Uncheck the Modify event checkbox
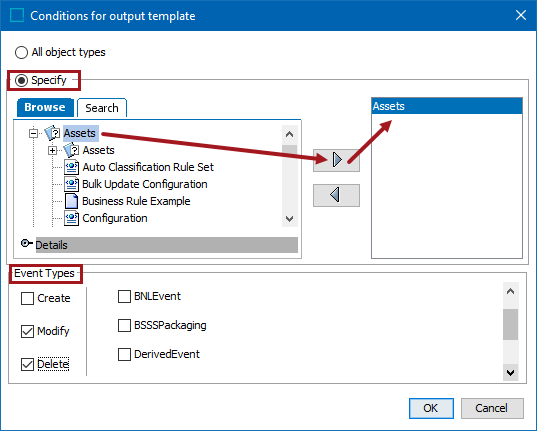537x431 pixels. pyautogui.click(x=27, y=331)
